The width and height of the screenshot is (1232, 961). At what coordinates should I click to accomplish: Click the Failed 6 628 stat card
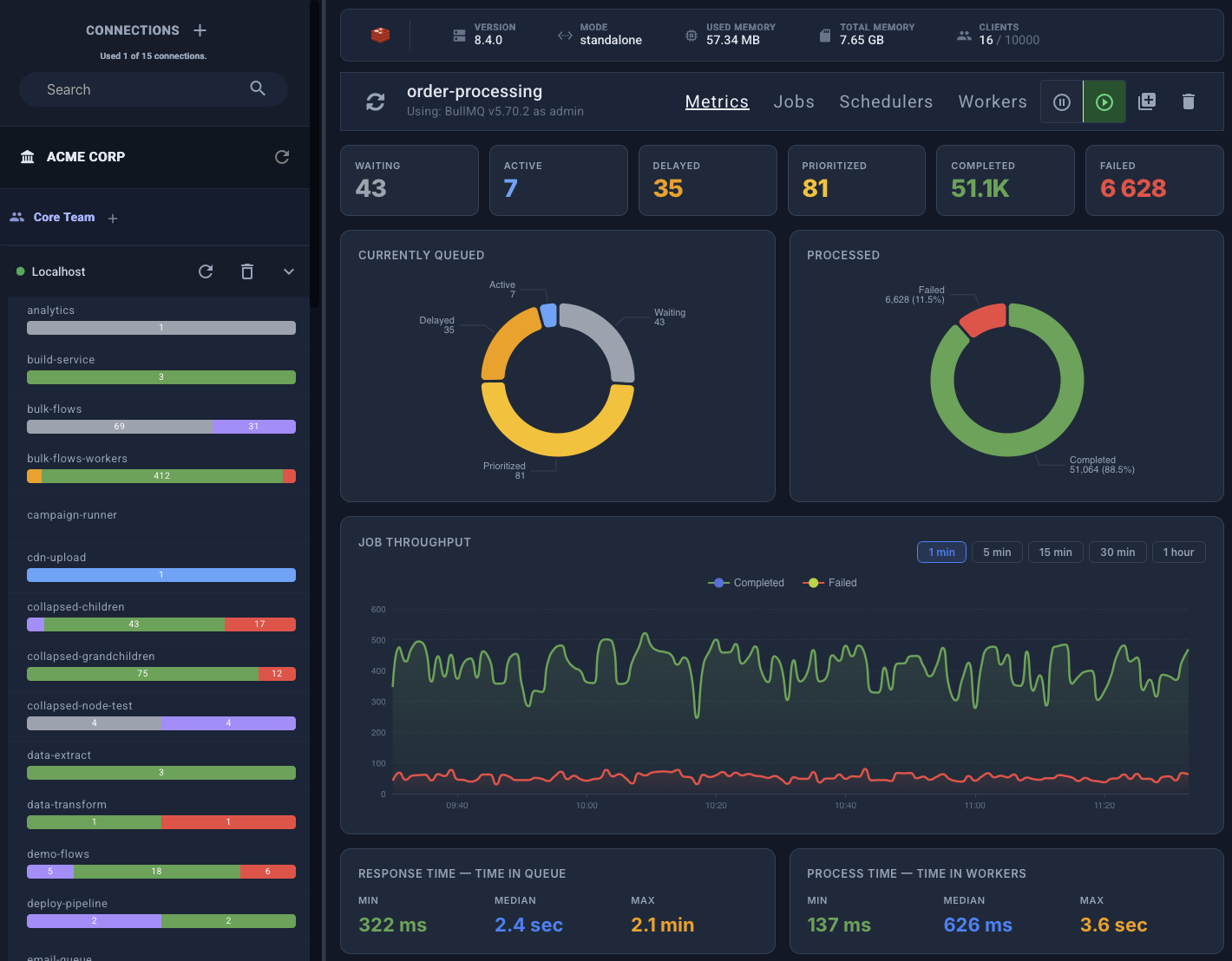(x=1154, y=180)
